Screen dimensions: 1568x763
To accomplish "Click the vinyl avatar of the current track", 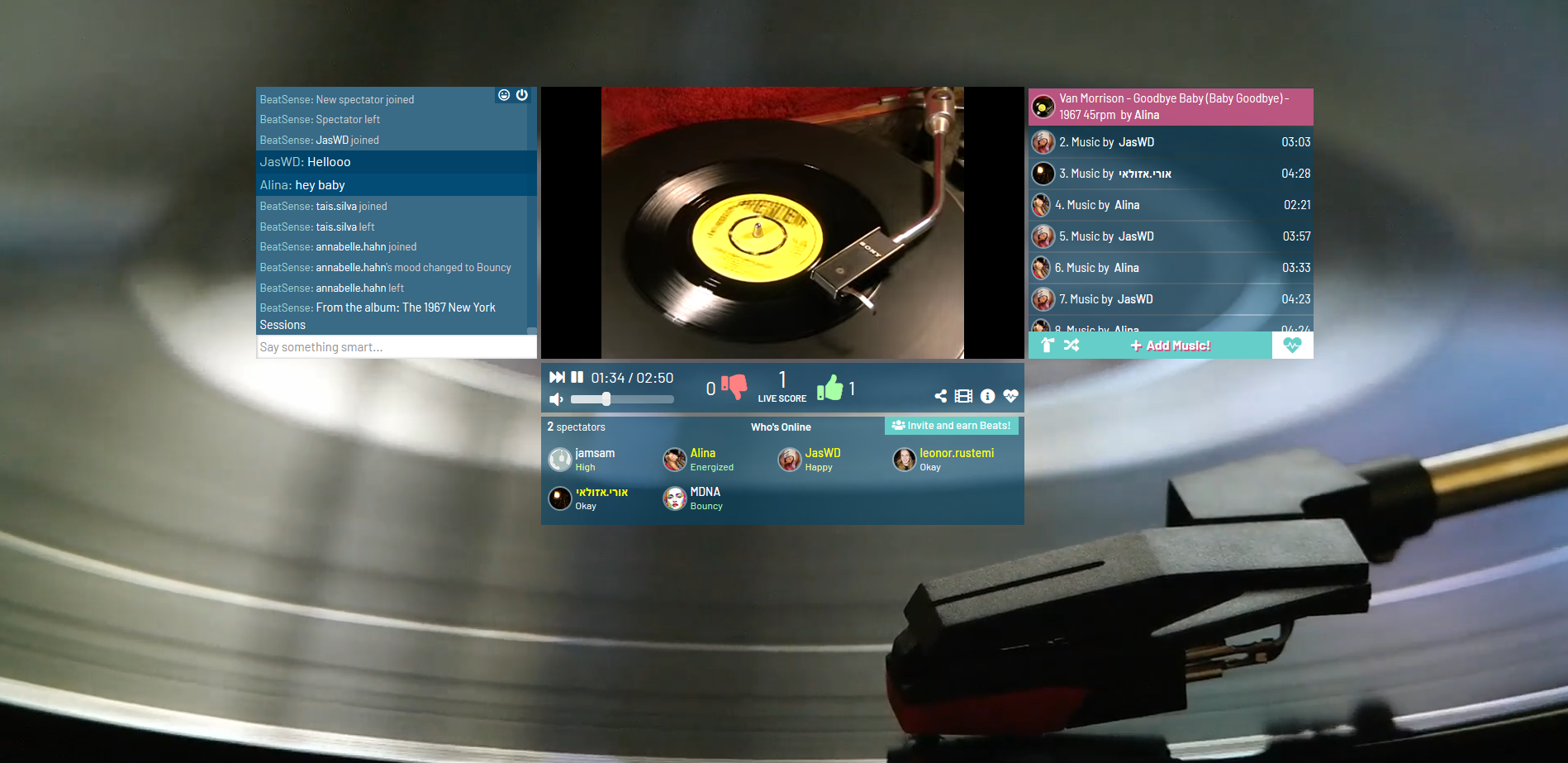I will coord(1043,107).
